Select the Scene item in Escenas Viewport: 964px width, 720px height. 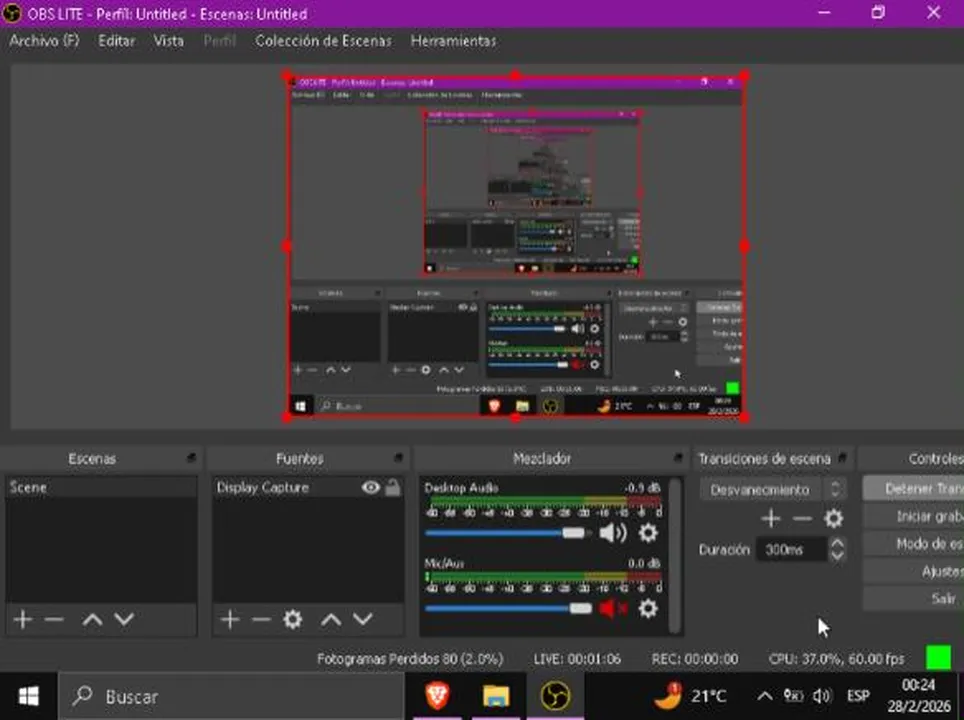[101, 487]
